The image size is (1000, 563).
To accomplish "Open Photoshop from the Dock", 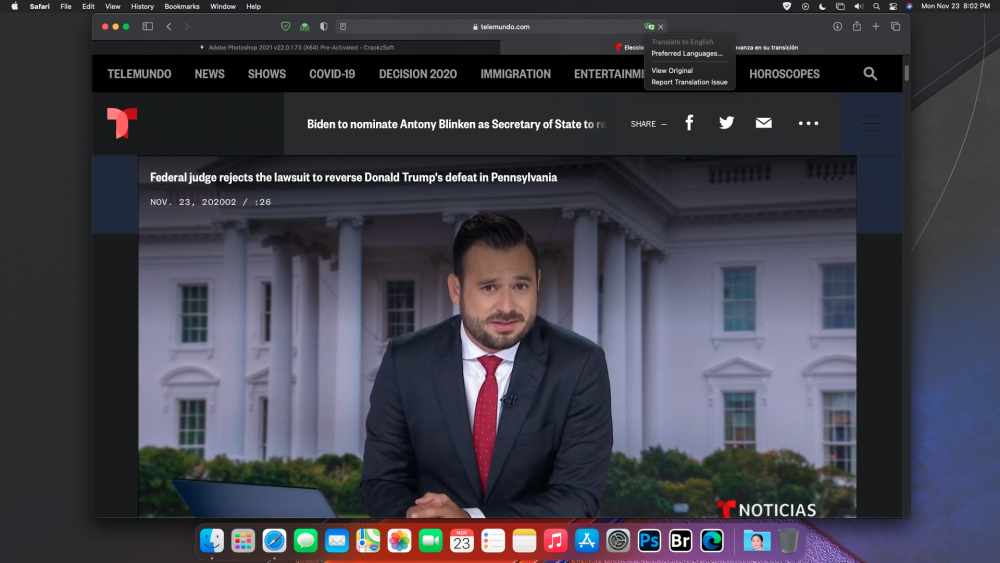I will (649, 541).
